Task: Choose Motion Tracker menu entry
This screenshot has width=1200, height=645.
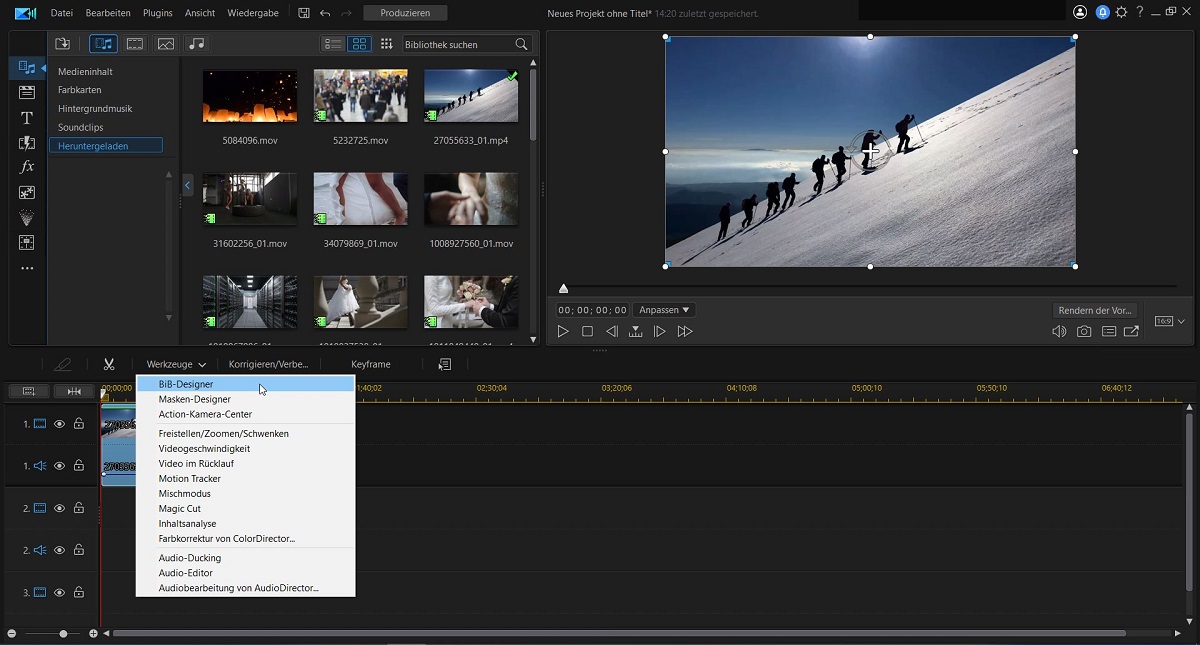Action: click(189, 479)
